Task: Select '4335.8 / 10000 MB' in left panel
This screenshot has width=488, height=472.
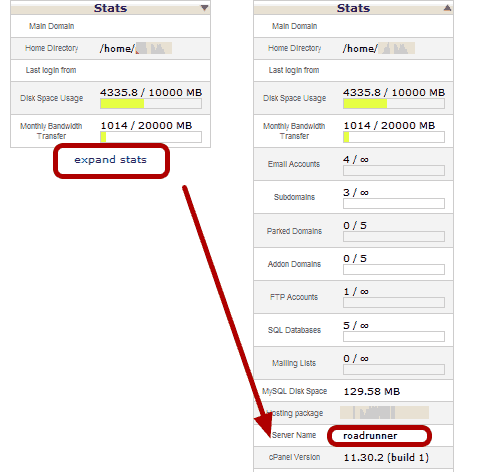Action: coord(151,92)
